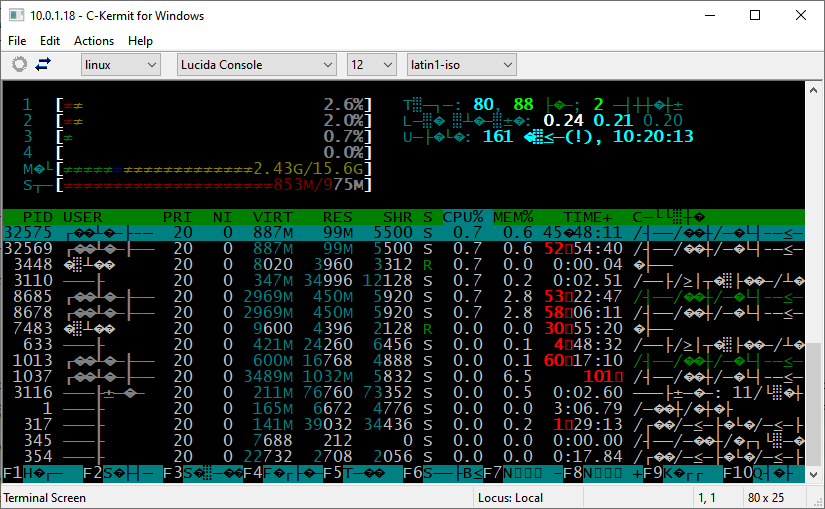
Task: Select process row with PID 1013
Action: [x=404, y=361]
